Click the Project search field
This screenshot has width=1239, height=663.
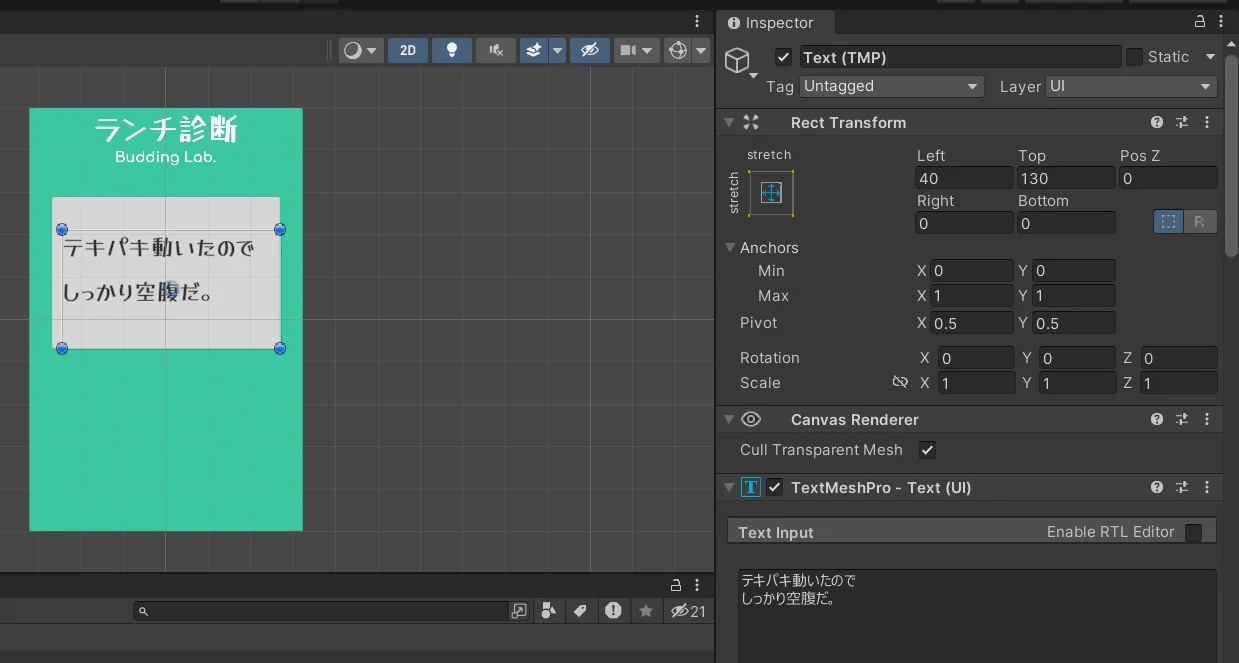coord(321,610)
